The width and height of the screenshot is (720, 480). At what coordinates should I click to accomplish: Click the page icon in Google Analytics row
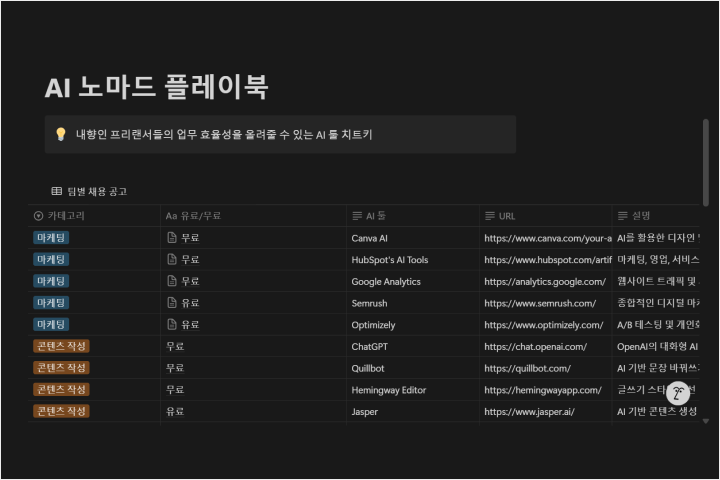[172, 281]
